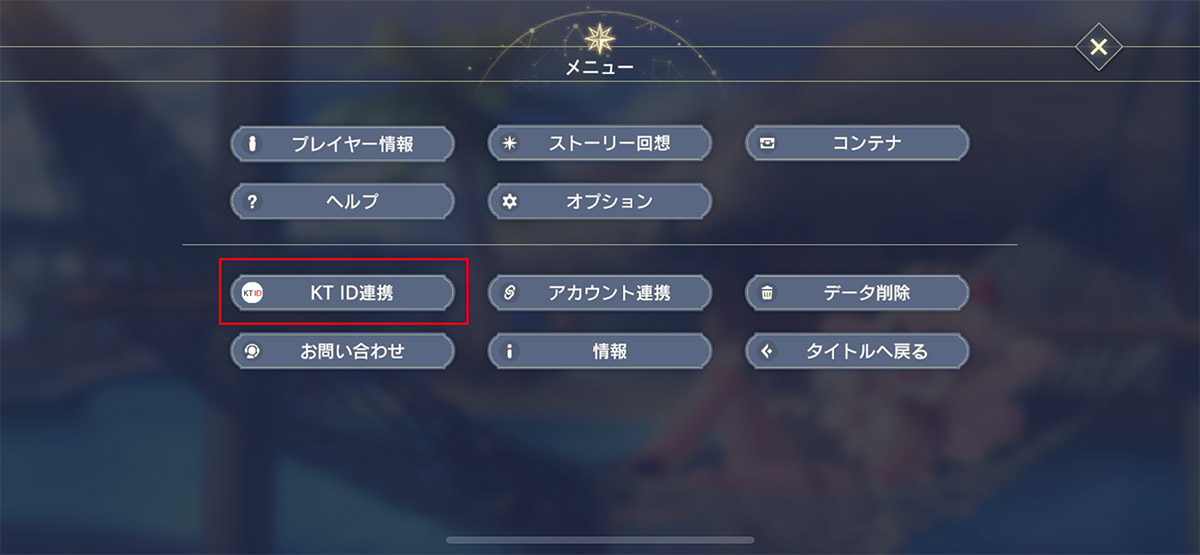Viewport: 1200px width, 555px height.
Task: Click the gear icon for options
Action: pyautogui.click(x=510, y=201)
